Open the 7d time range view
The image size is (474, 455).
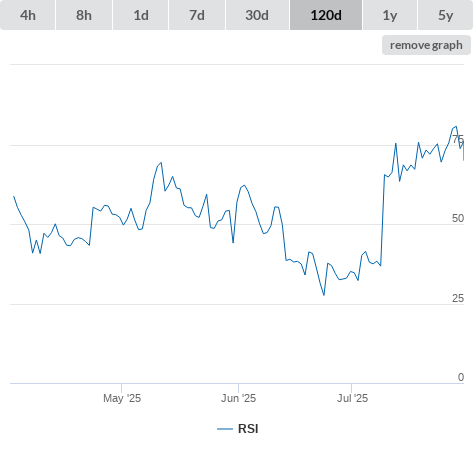click(197, 15)
